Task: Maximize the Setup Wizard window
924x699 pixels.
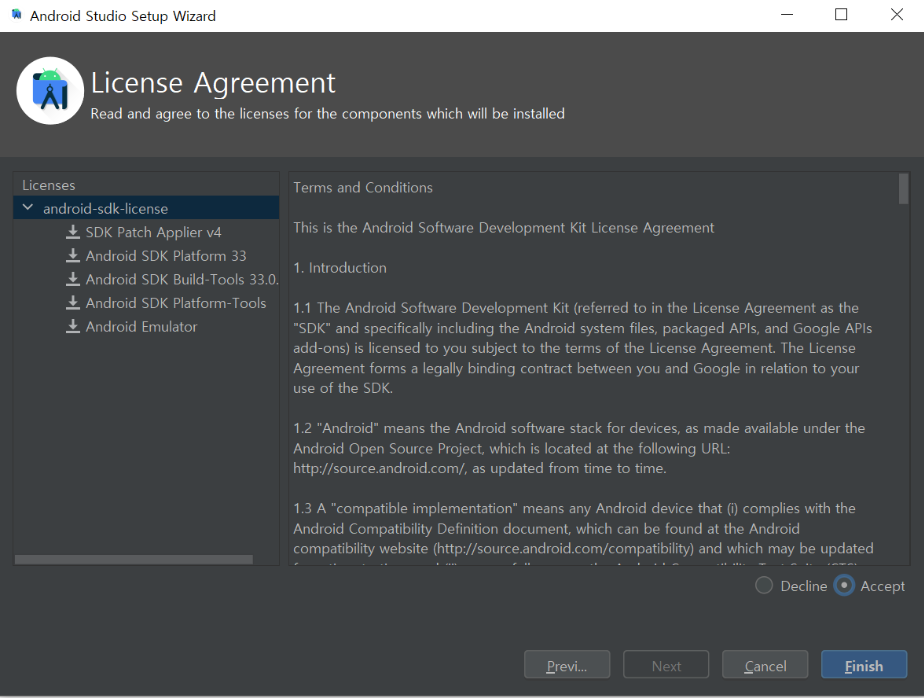Action: [x=841, y=15]
